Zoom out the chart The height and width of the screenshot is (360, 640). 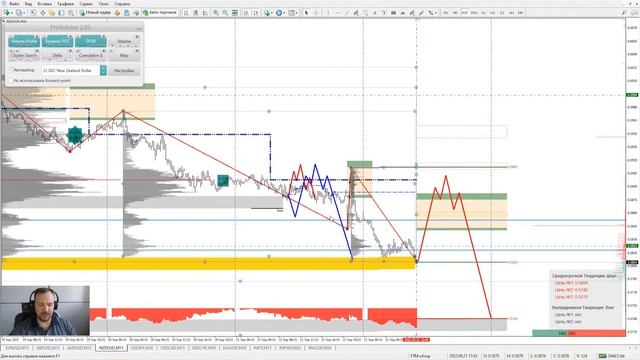pyautogui.click(x=225, y=13)
